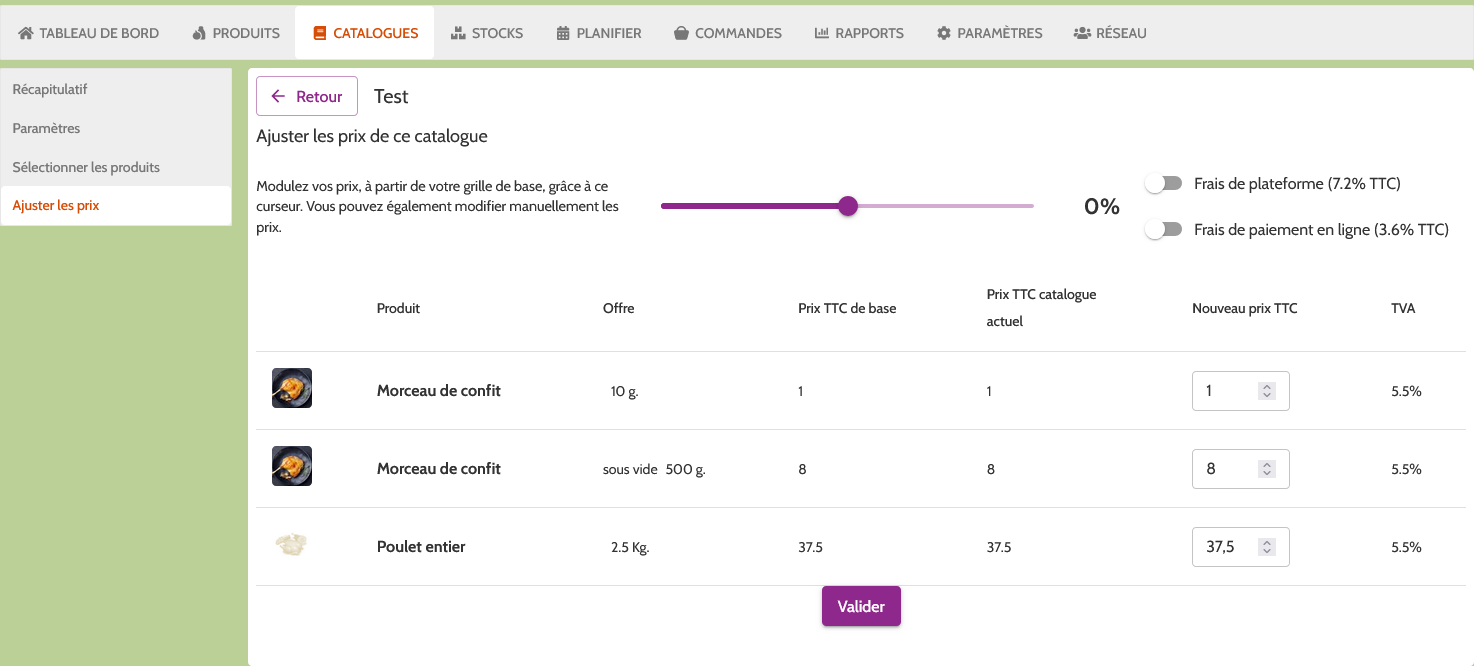Image resolution: width=1474 pixels, height=666 pixels.
Task: Click the Planifier calendar icon
Action: [563, 33]
